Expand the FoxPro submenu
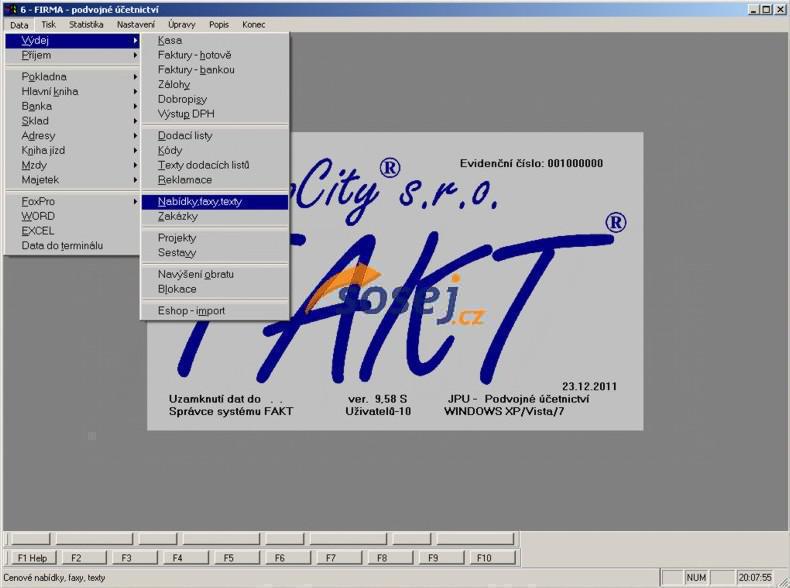 point(73,202)
